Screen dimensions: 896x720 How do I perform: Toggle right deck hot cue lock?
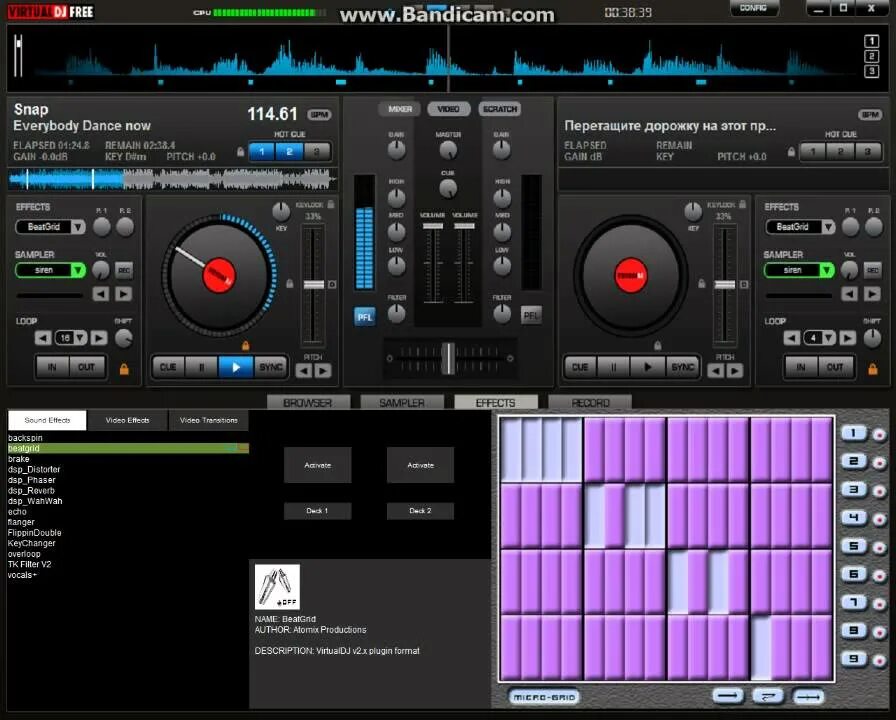(x=791, y=153)
